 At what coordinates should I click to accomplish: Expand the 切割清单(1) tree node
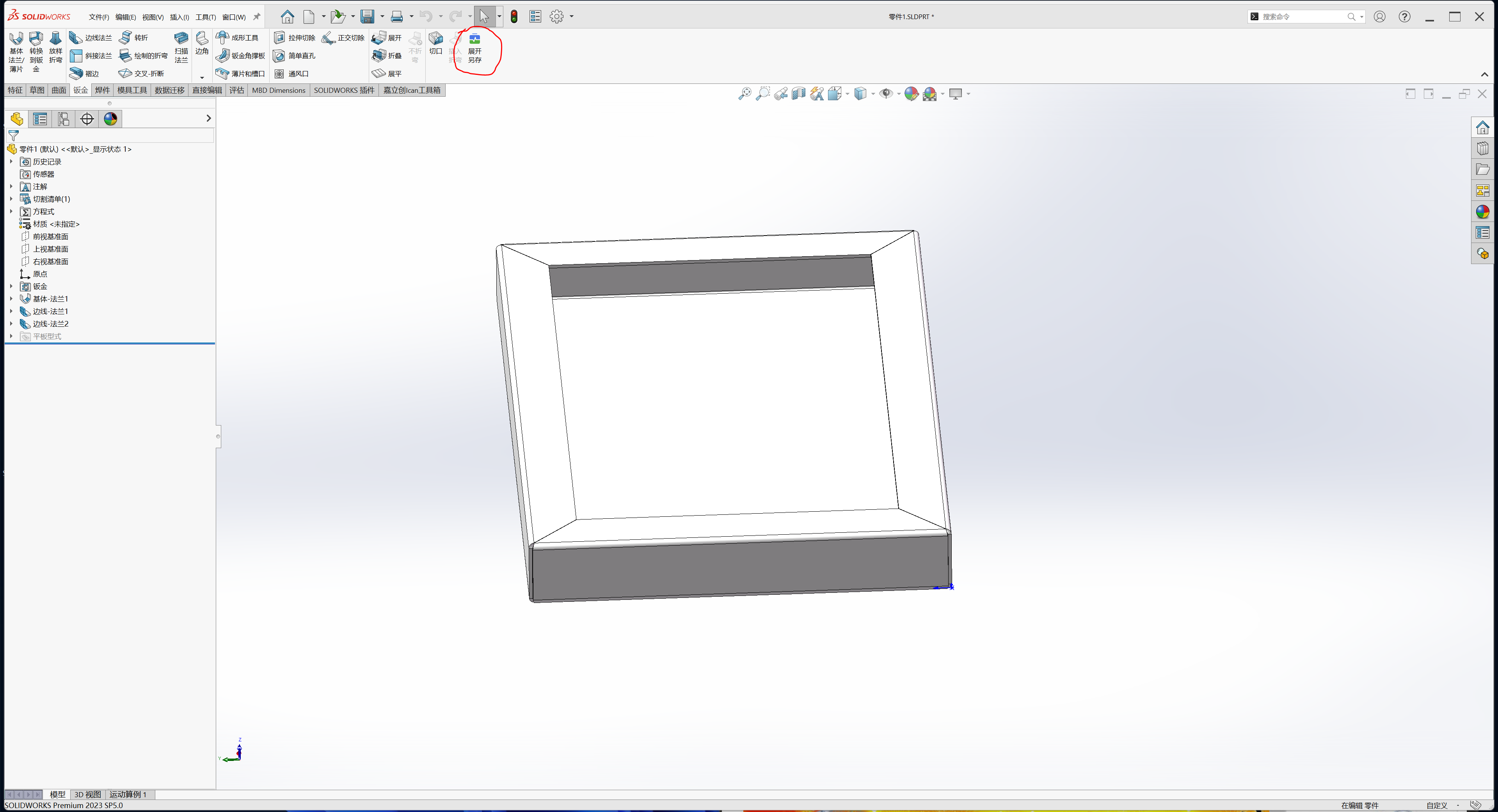[x=11, y=199]
